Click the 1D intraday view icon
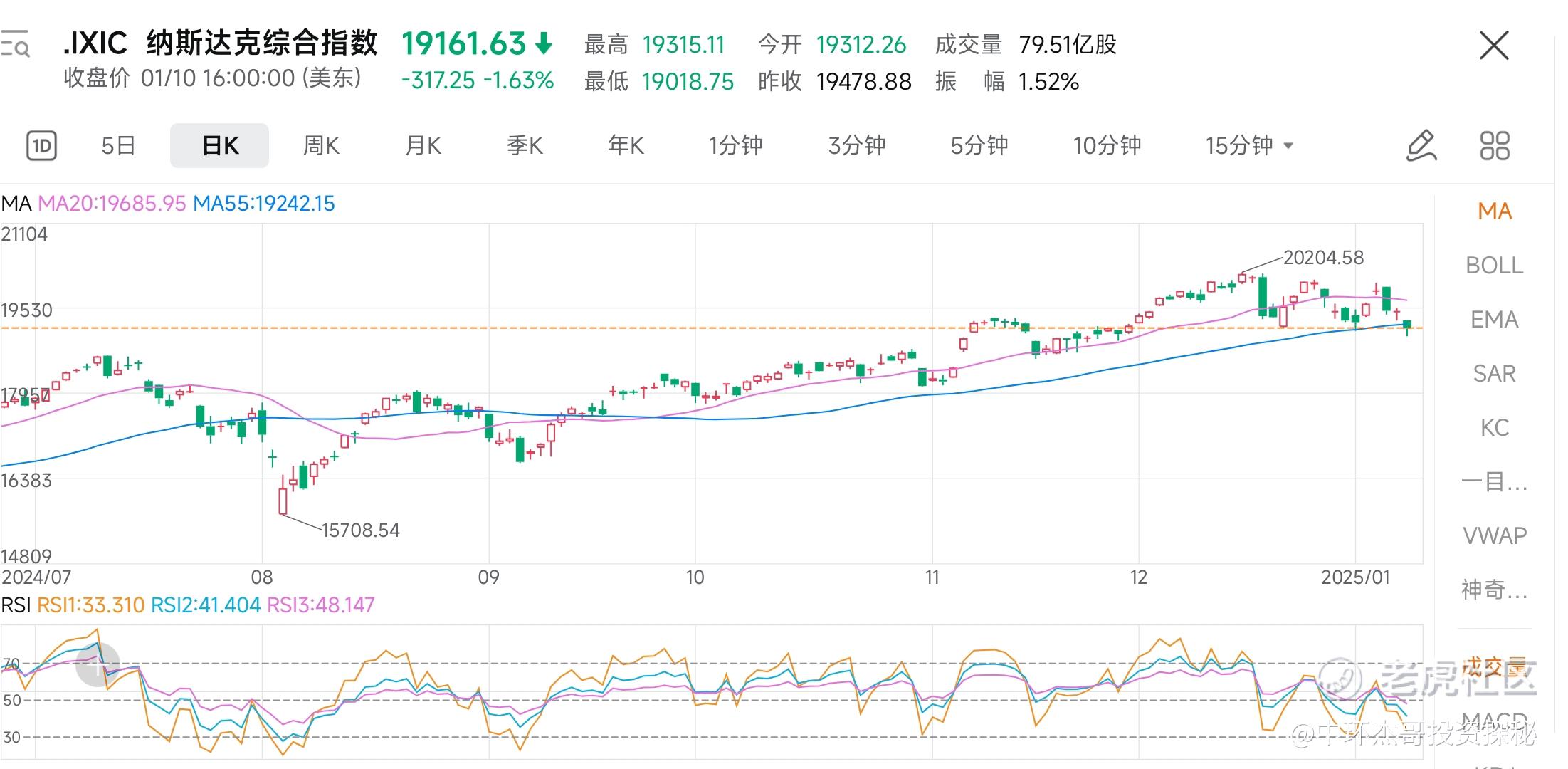The image size is (1568, 769). click(x=42, y=146)
